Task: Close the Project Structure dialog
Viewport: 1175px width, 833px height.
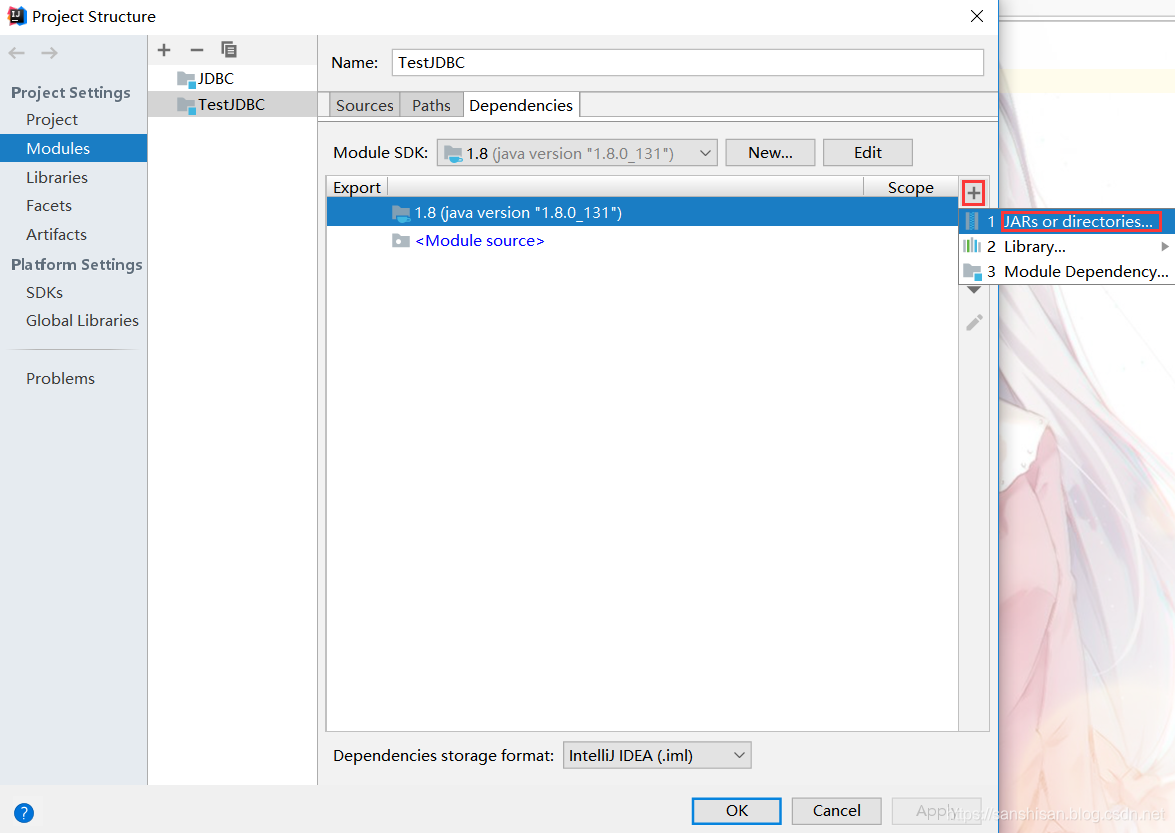Action: point(976,16)
